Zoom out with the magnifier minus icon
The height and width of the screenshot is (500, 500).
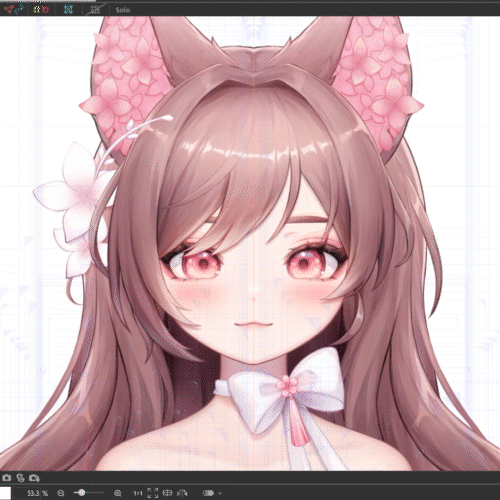pos(61,493)
